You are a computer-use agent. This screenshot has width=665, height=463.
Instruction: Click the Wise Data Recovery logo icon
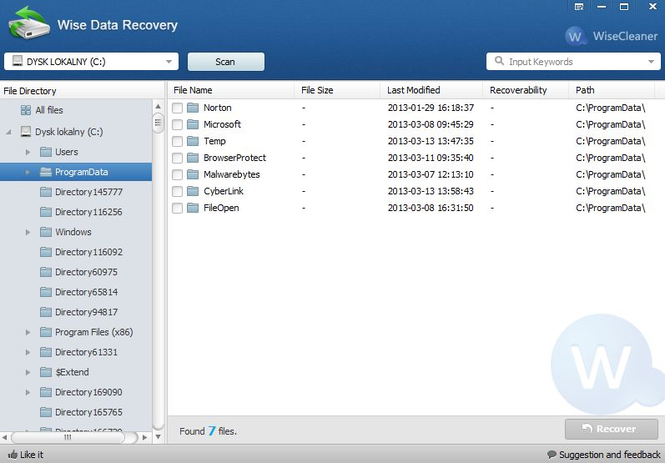[29, 23]
